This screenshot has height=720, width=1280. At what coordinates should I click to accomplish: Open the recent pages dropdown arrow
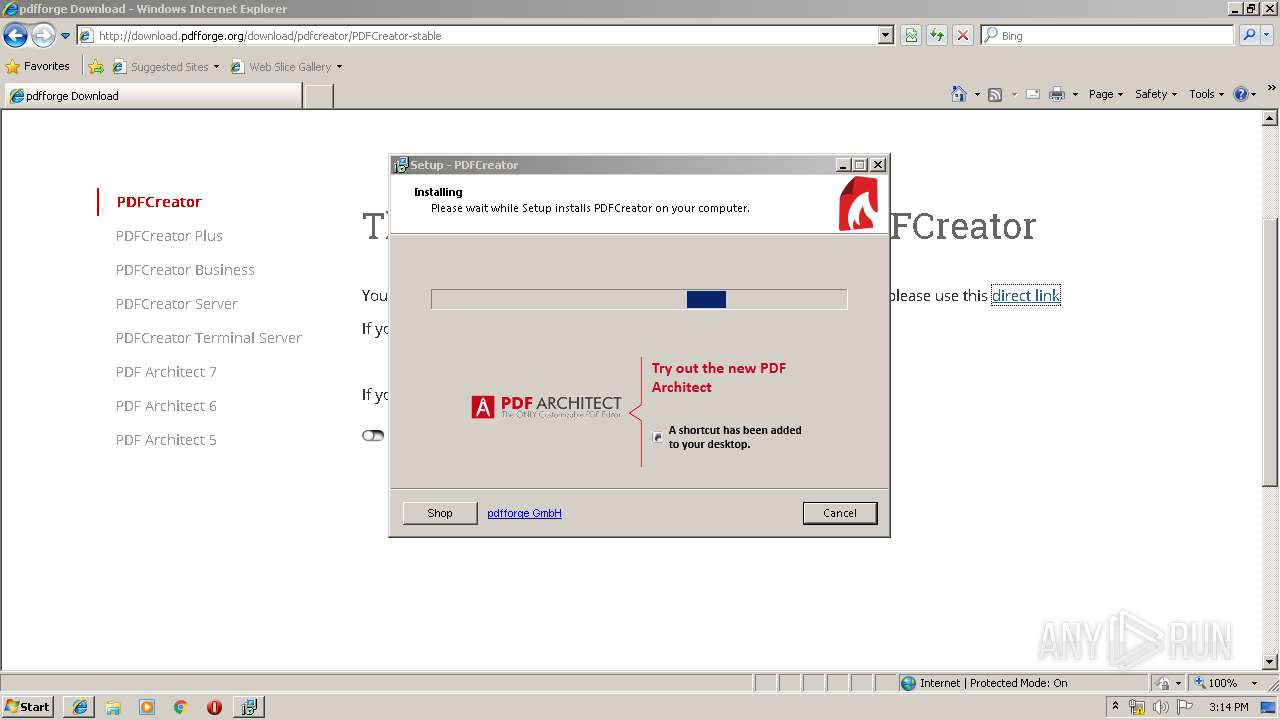pos(65,36)
